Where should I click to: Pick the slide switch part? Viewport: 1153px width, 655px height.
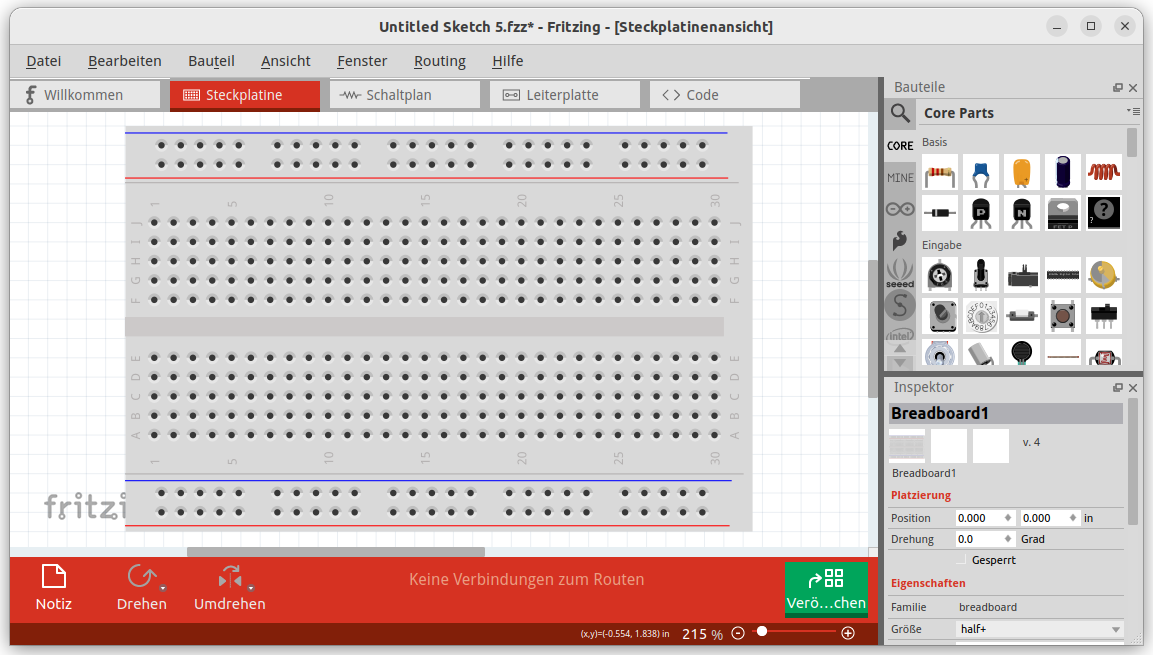tap(1104, 316)
